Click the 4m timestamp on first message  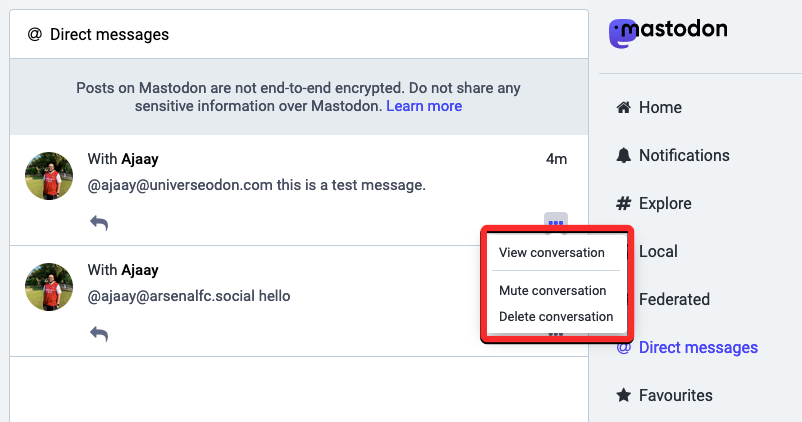coord(556,158)
